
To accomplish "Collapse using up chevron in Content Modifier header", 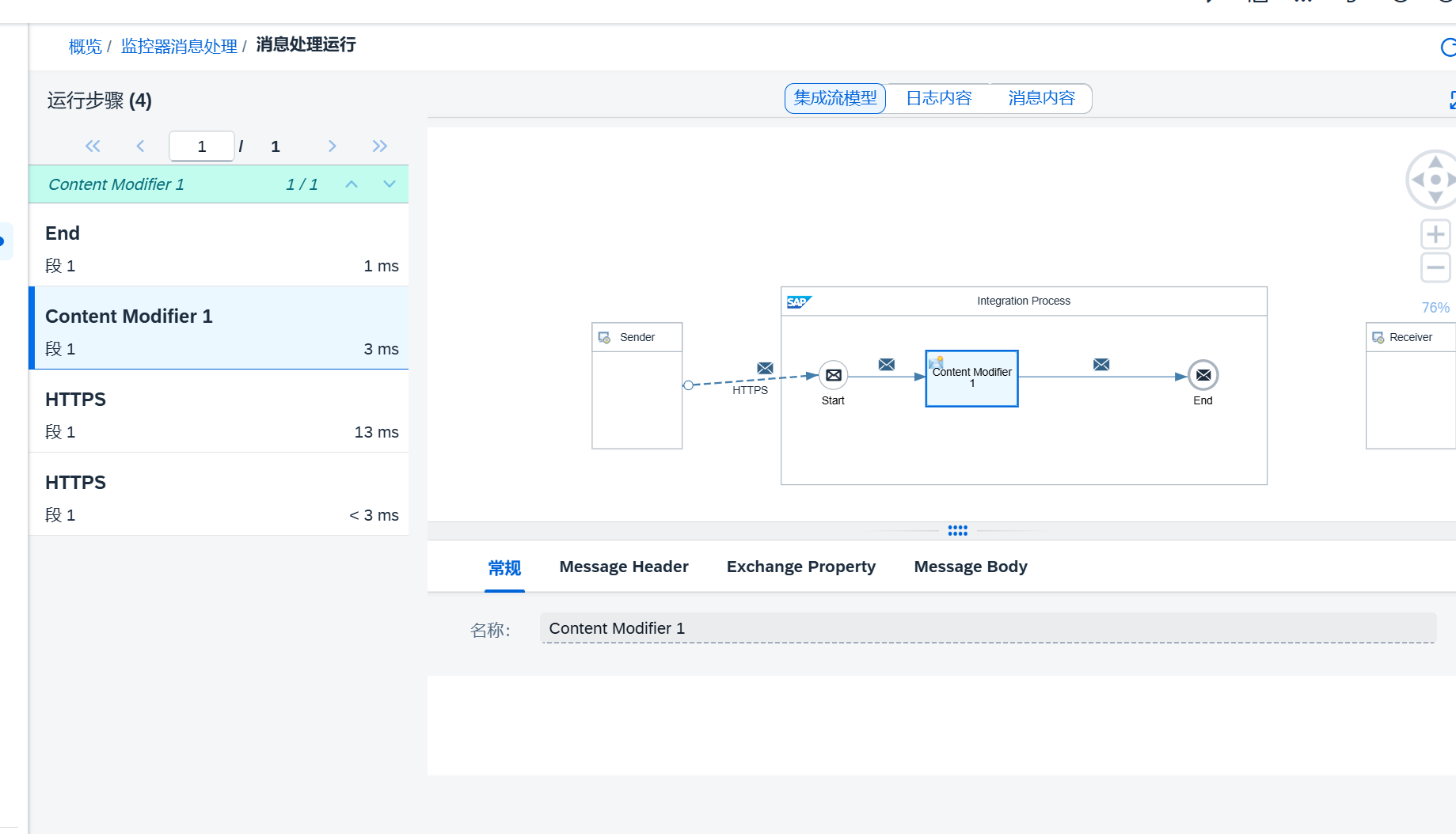I will 352,184.
